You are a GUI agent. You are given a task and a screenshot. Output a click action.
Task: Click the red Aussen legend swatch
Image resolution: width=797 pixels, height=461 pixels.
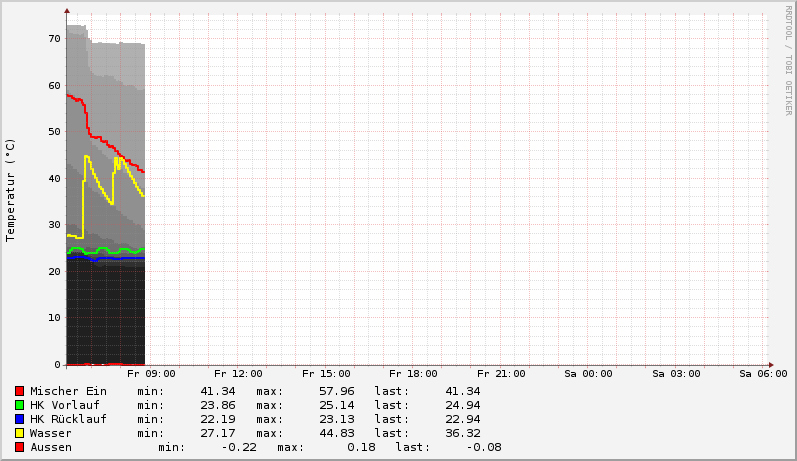[19, 447]
